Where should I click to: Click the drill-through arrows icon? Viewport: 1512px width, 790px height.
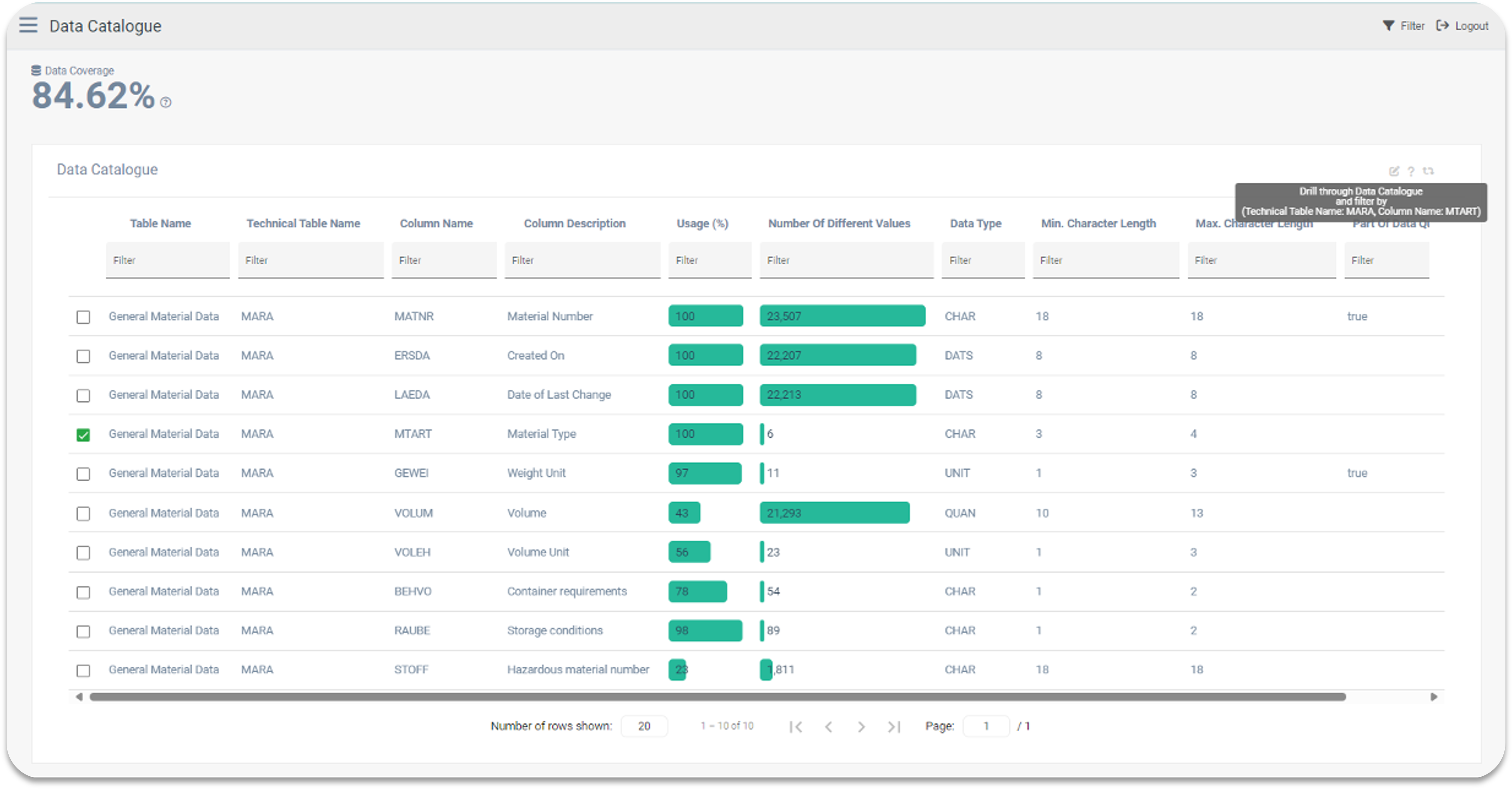[x=1429, y=171]
